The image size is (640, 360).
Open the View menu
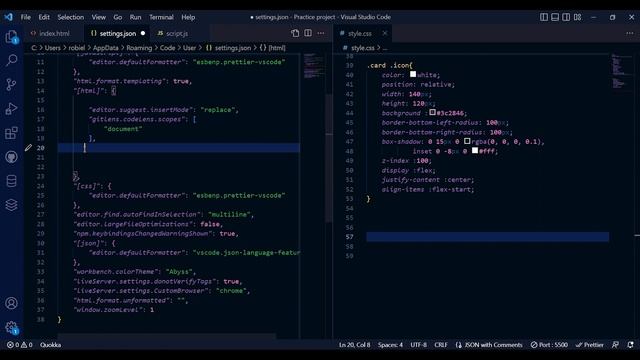click(x=98, y=17)
